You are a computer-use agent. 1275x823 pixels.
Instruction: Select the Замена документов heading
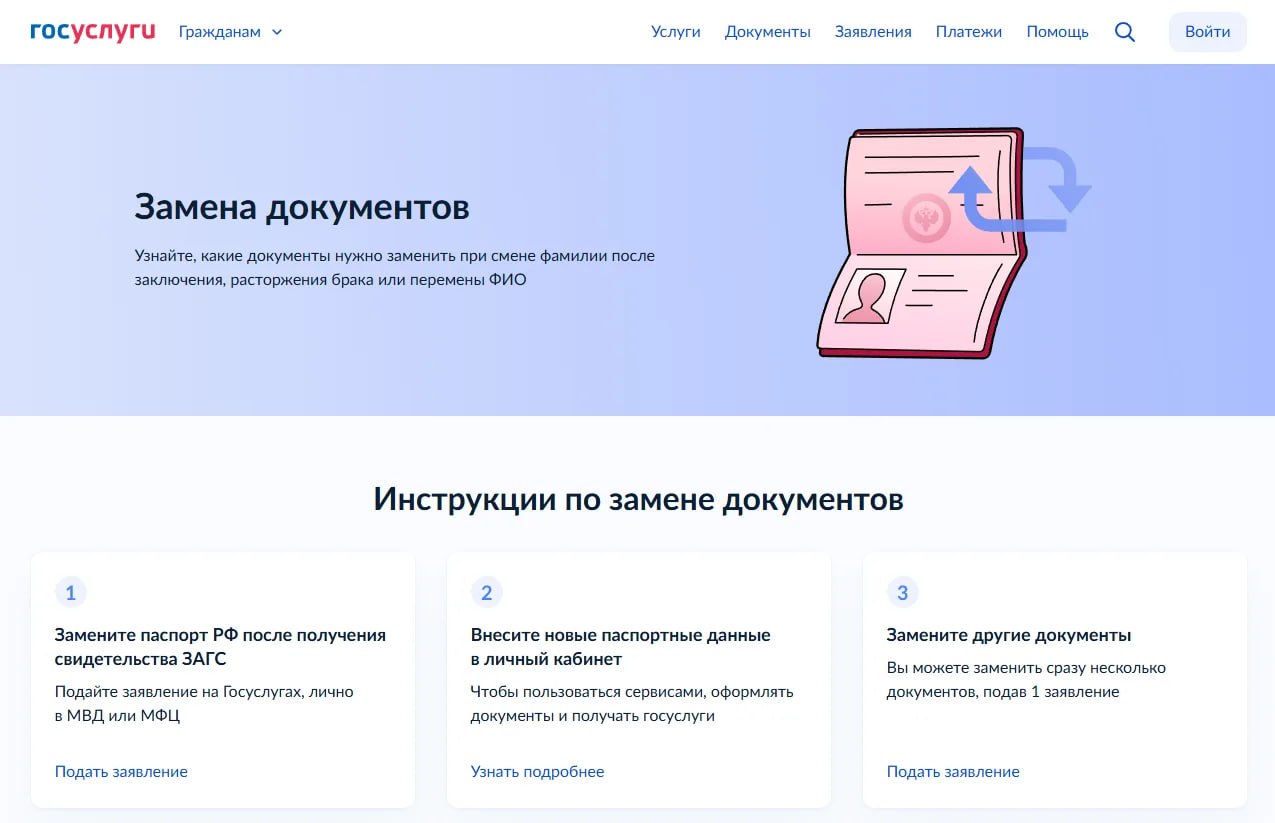[302, 207]
